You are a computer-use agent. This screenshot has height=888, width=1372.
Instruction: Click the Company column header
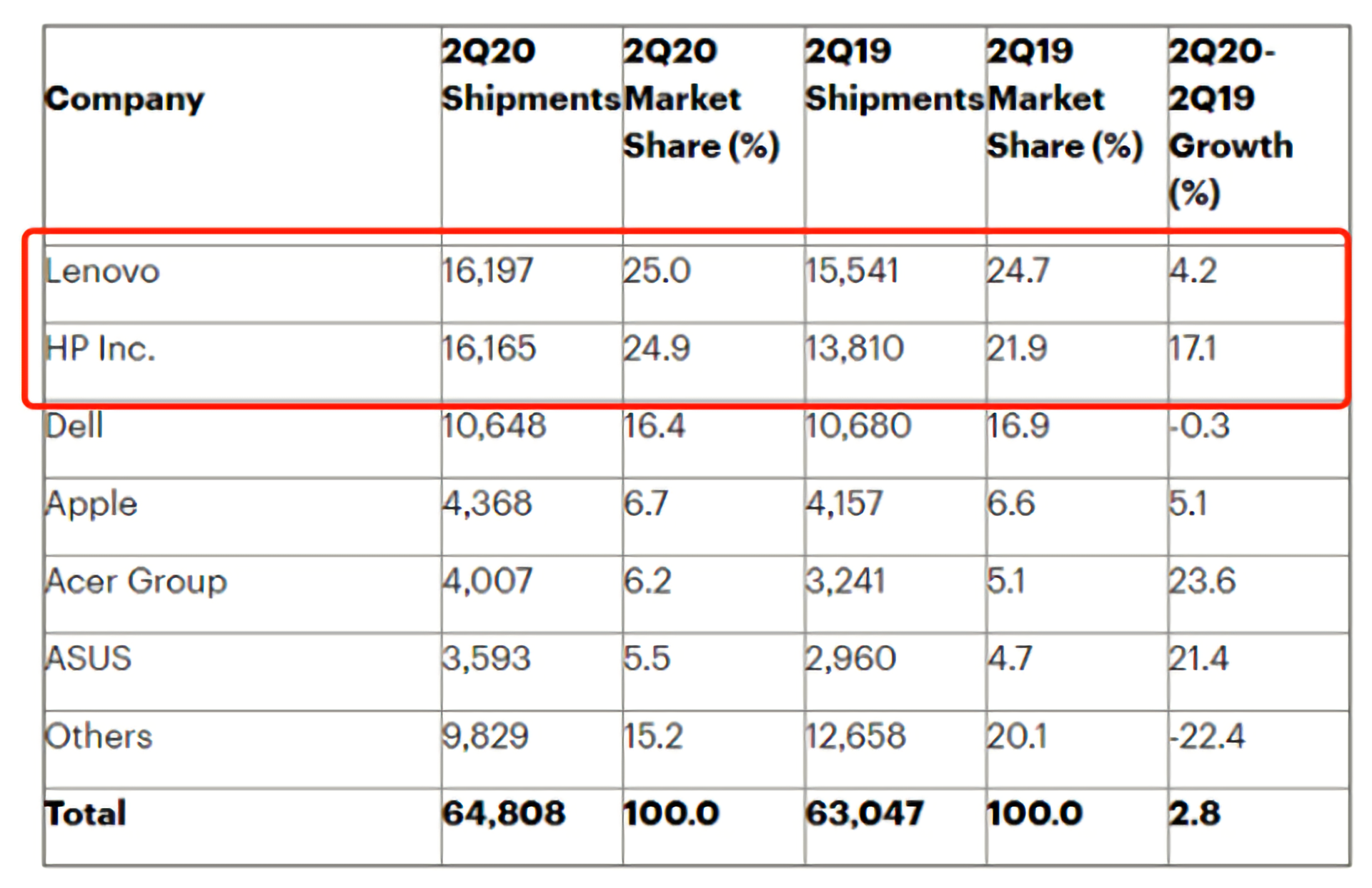click(124, 99)
